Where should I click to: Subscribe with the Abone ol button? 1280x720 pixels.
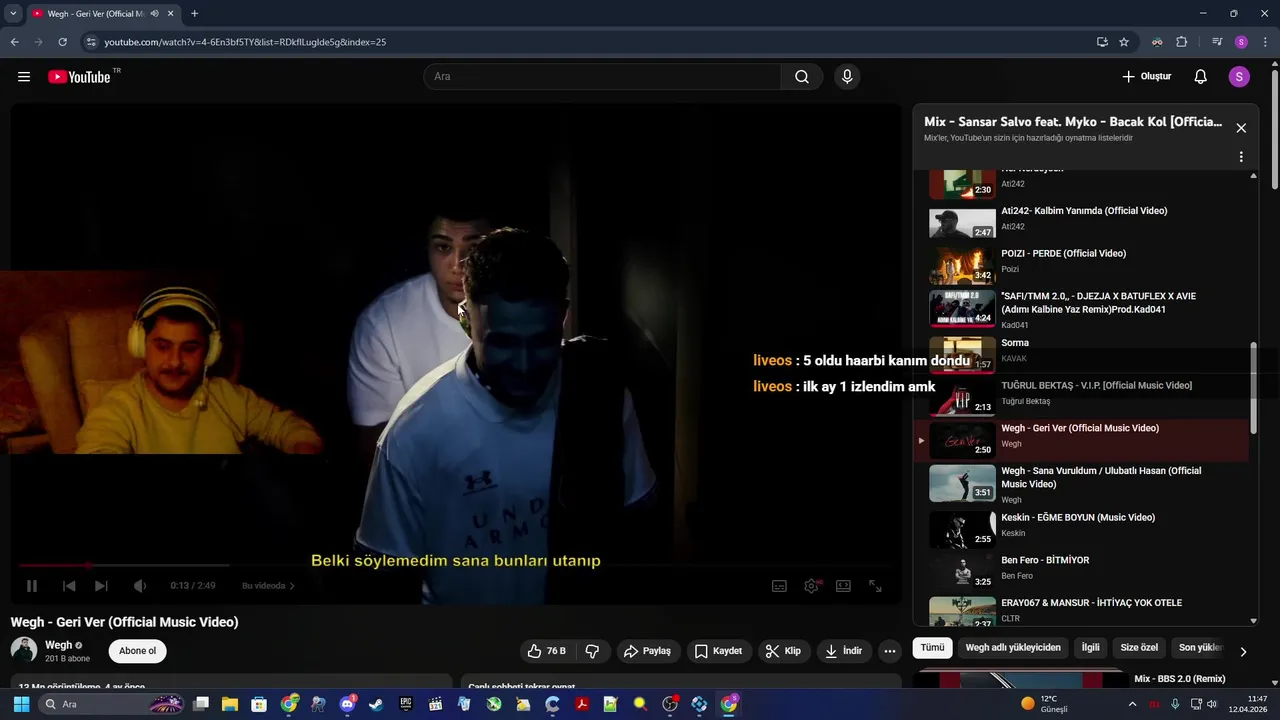click(x=137, y=651)
